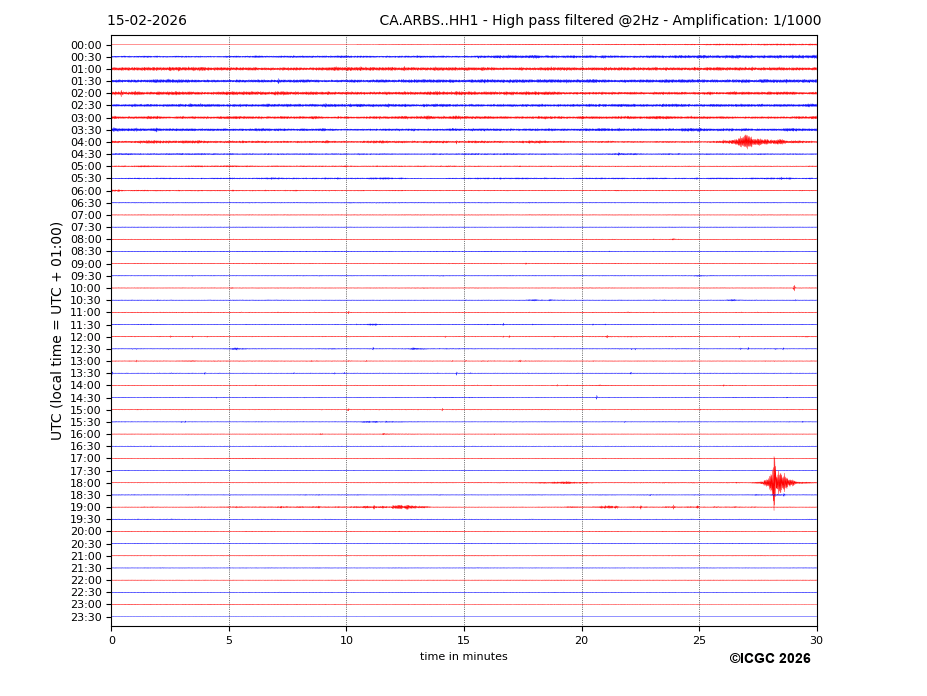Click the 'time in minutes' axis label

pyautogui.click(x=463, y=657)
